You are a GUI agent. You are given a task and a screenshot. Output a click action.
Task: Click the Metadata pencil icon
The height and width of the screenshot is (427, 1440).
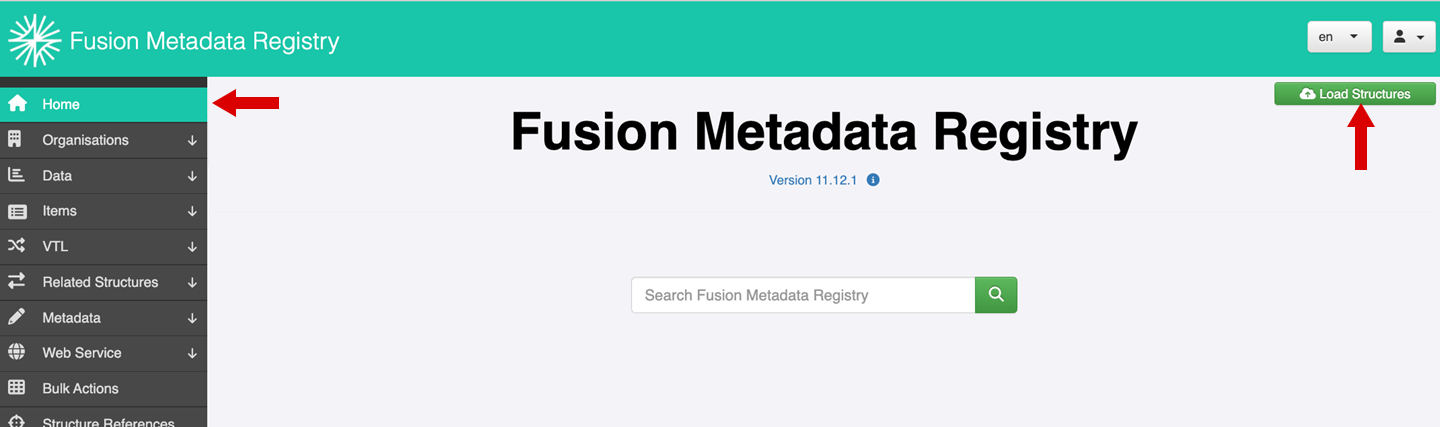coord(17,317)
